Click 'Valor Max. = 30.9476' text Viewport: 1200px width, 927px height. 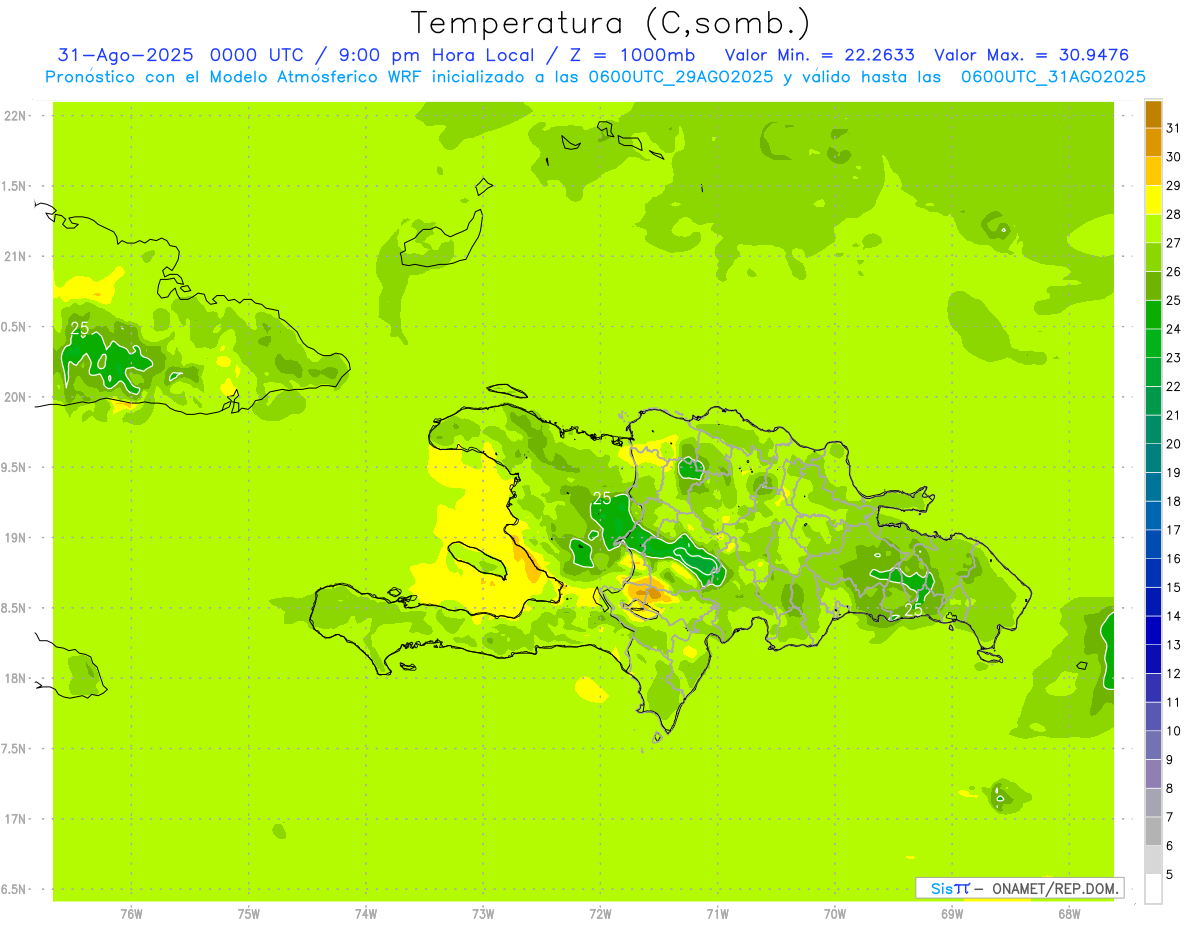point(1031,55)
